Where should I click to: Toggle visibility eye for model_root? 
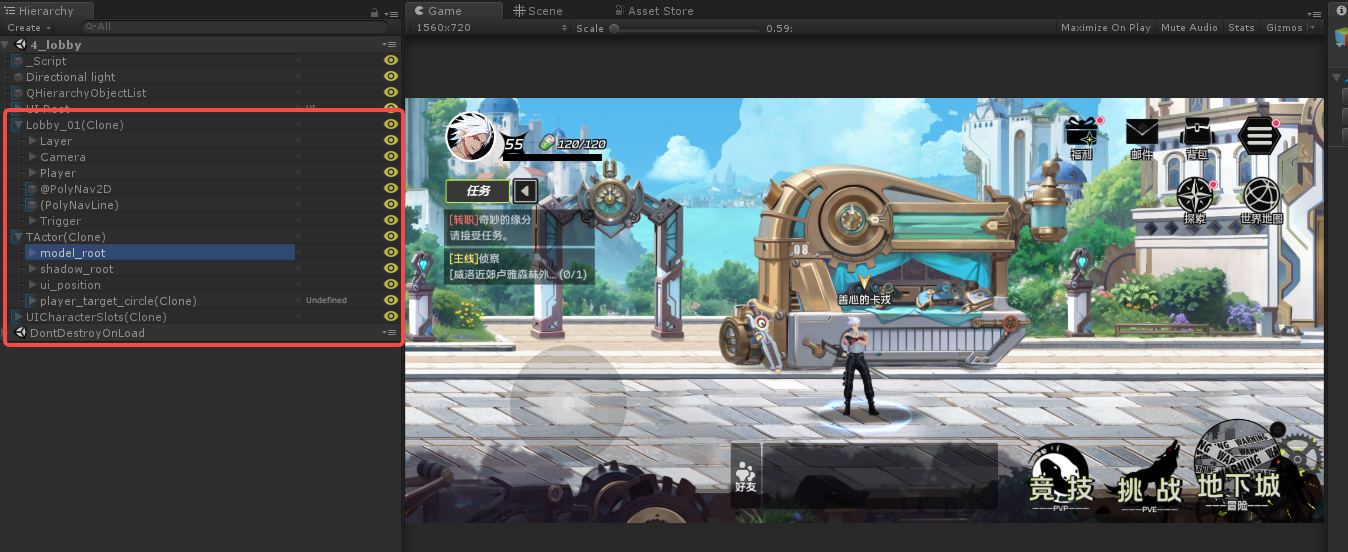[x=391, y=253]
